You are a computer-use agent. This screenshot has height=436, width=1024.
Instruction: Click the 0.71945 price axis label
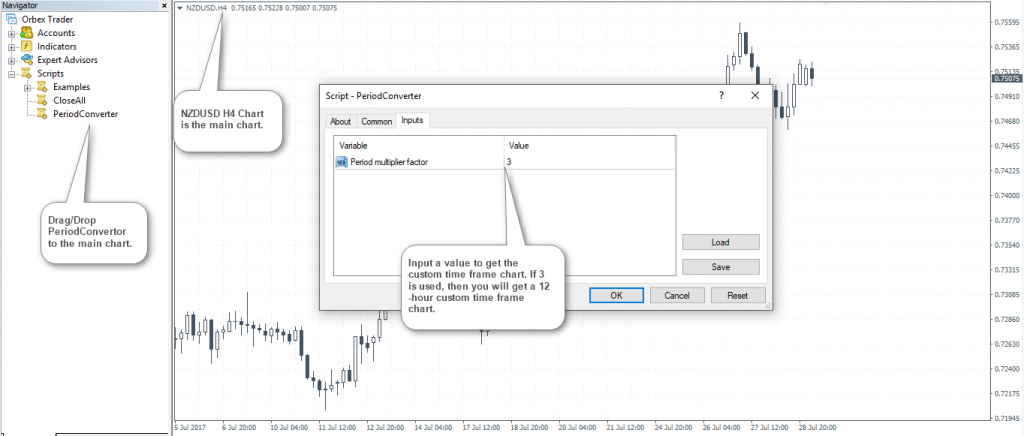tap(1007, 418)
